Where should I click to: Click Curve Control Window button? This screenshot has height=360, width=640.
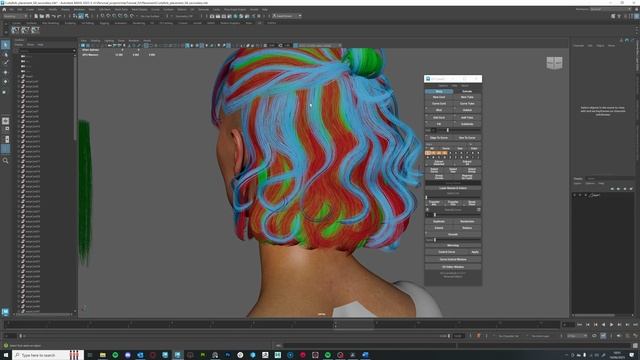(x=453, y=259)
